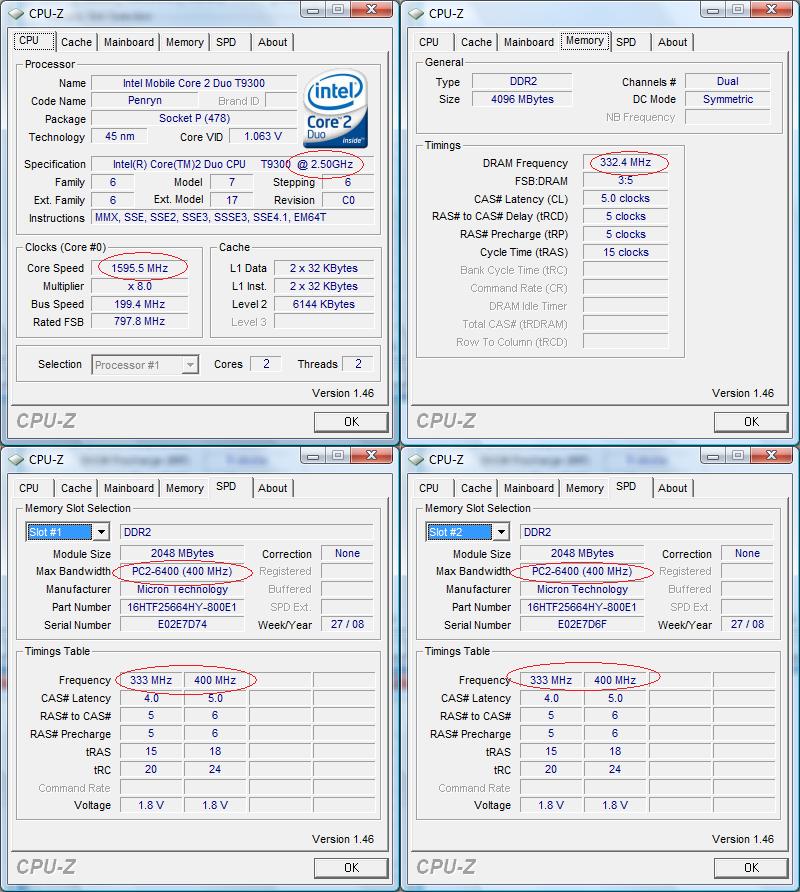The image size is (800, 892).
Task: Minimize the Slot #2 CPU-Z window
Action: pos(712,456)
